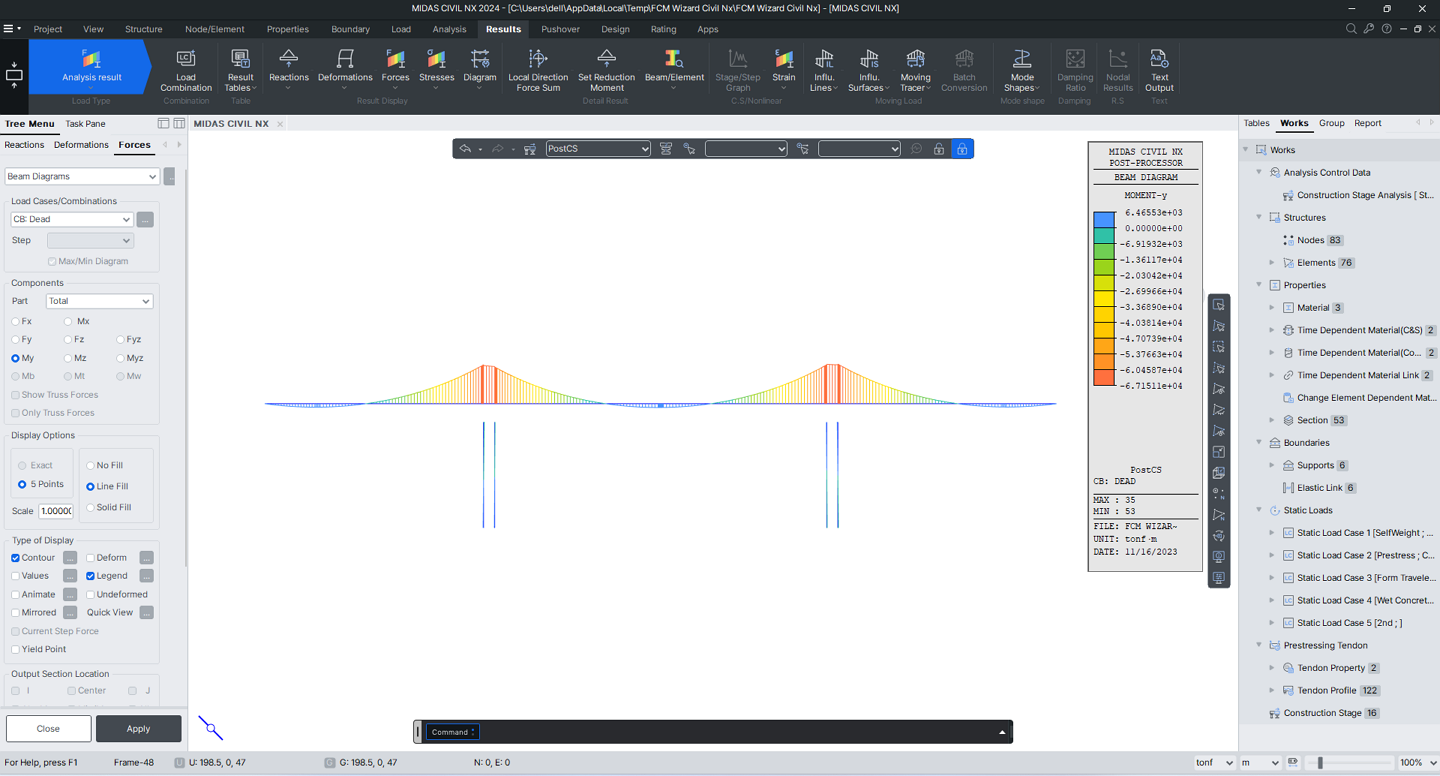
Task: Open the Legend options button
Action: 146,576
